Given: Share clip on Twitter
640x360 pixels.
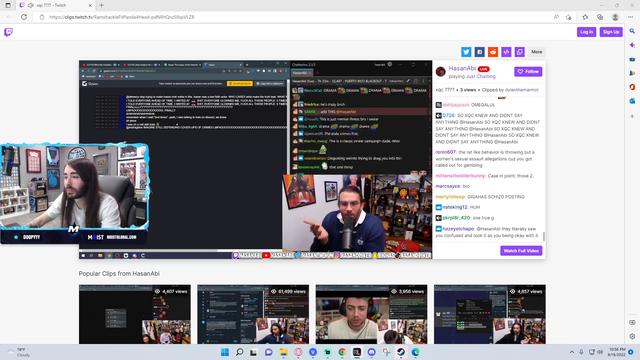Looking at the screenshot, I should (466, 52).
